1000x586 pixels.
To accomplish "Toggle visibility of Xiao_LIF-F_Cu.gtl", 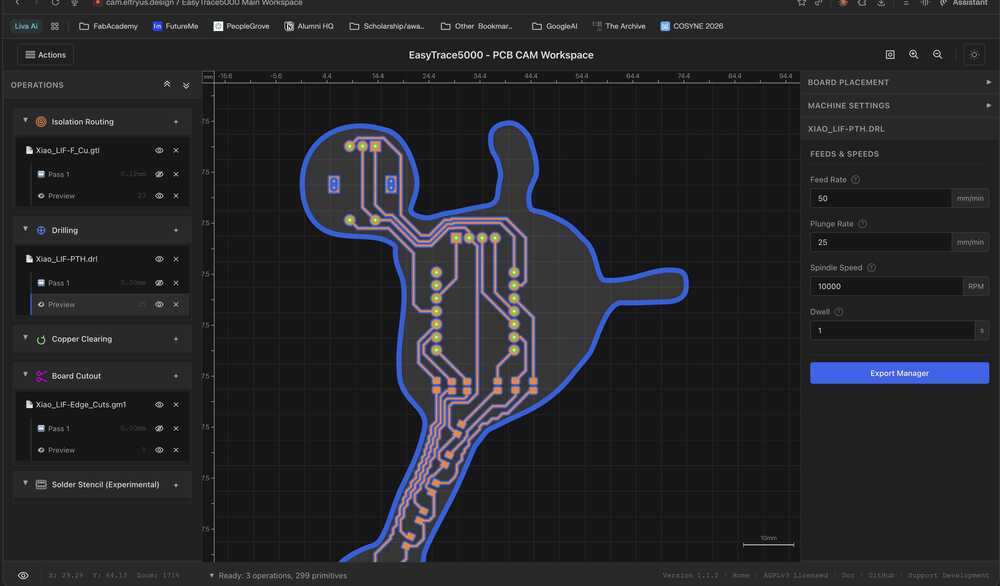I will click(x=159, y=150).
